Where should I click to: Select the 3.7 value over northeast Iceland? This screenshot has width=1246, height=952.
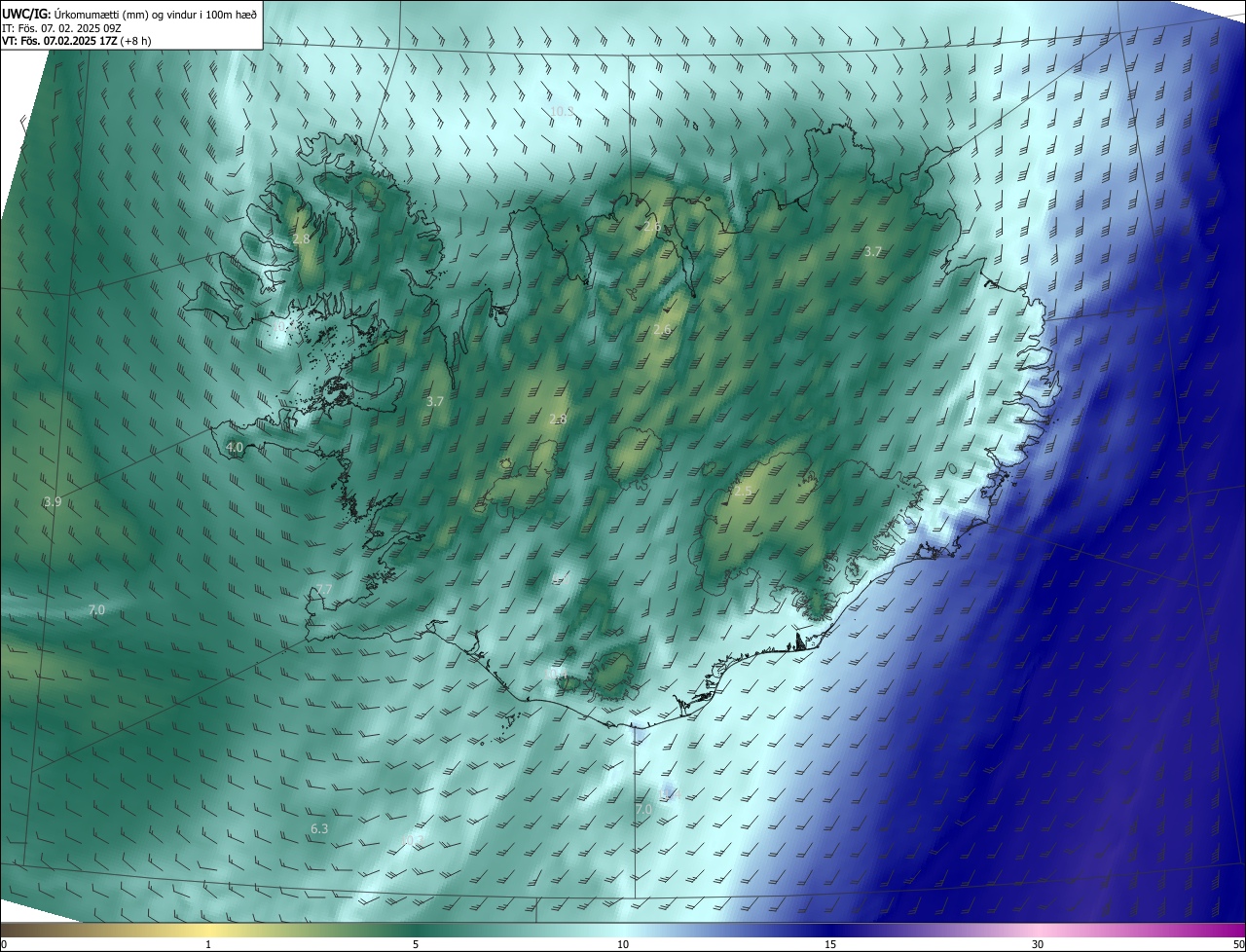873,251
